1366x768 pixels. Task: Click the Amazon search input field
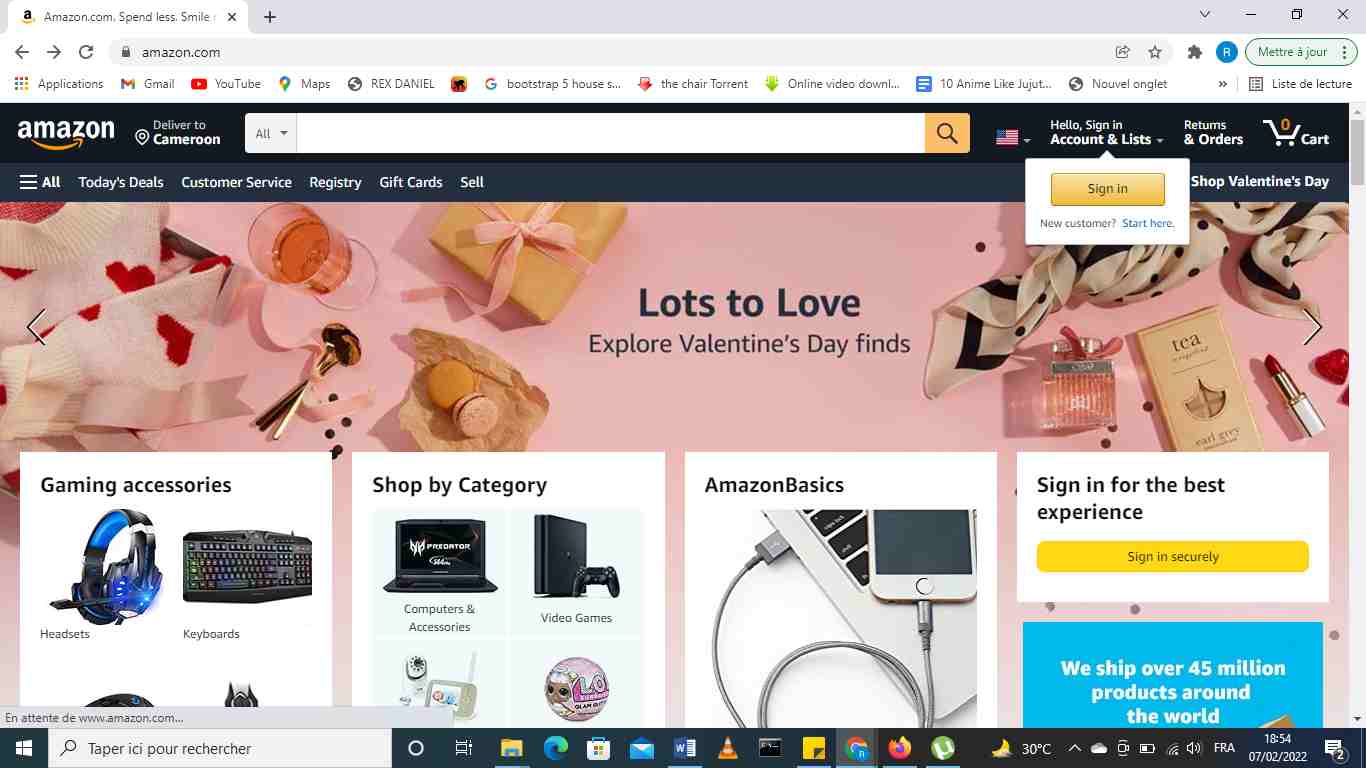pos(611,133)
